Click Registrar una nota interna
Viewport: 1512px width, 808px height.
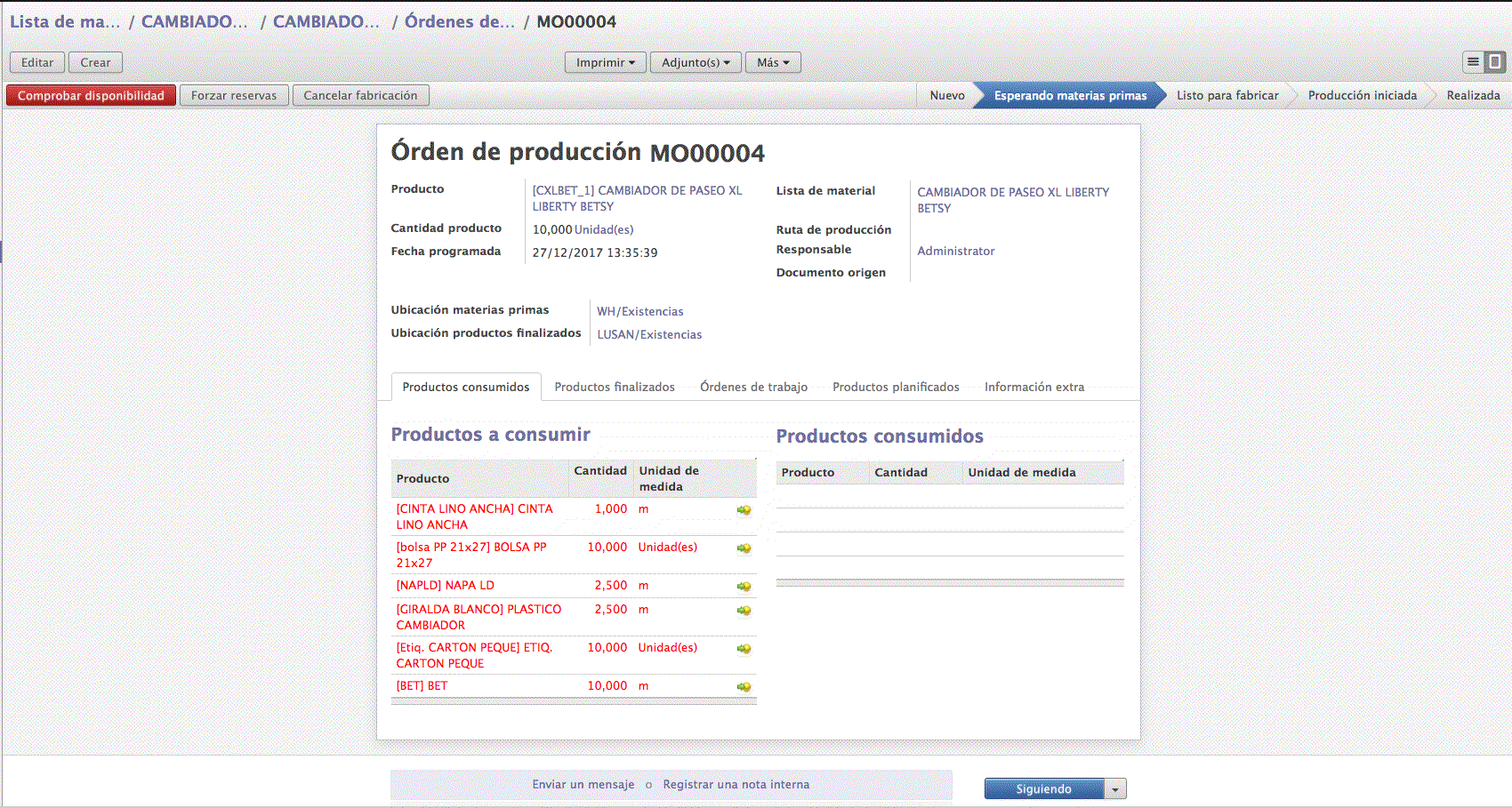(736, 784)
